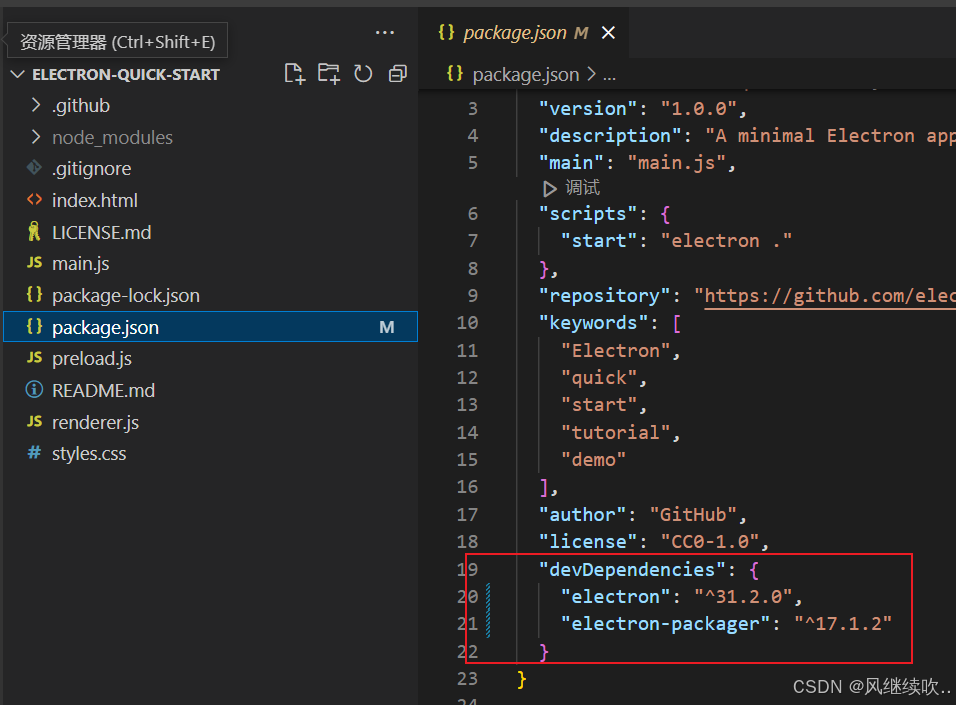This screenshot has width=956, height=705.
Task: Expand the .github folder
Action: [x=80, y=105]
